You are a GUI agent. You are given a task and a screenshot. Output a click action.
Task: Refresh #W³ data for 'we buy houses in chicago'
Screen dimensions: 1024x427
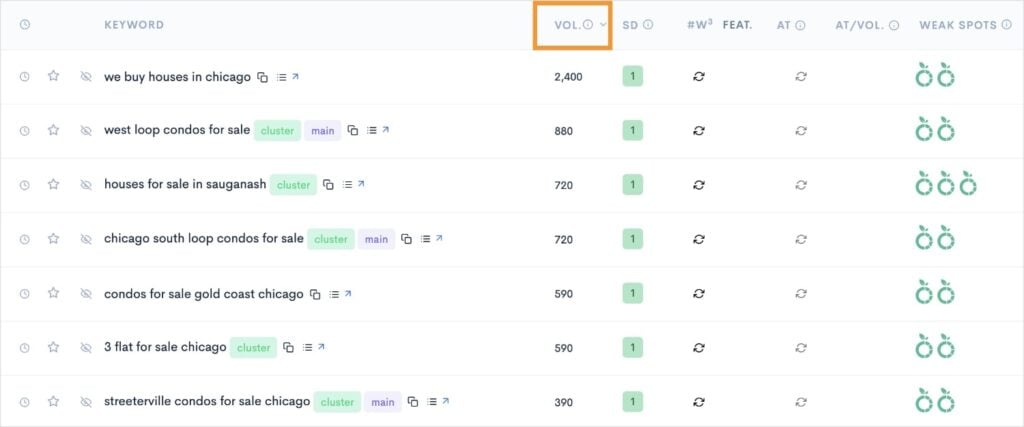[x=699, y=76]
